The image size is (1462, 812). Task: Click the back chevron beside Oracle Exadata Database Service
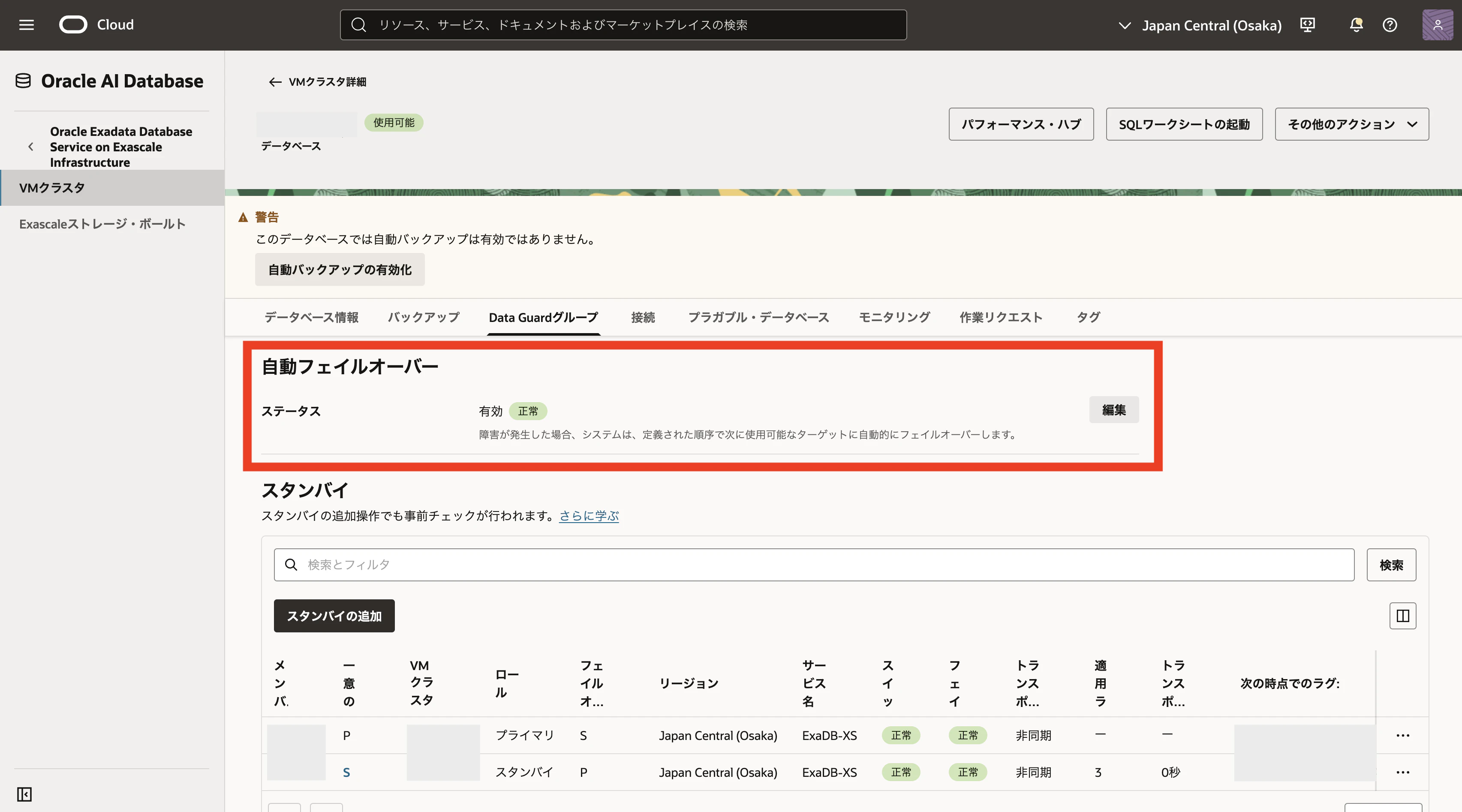coord(30,147)
